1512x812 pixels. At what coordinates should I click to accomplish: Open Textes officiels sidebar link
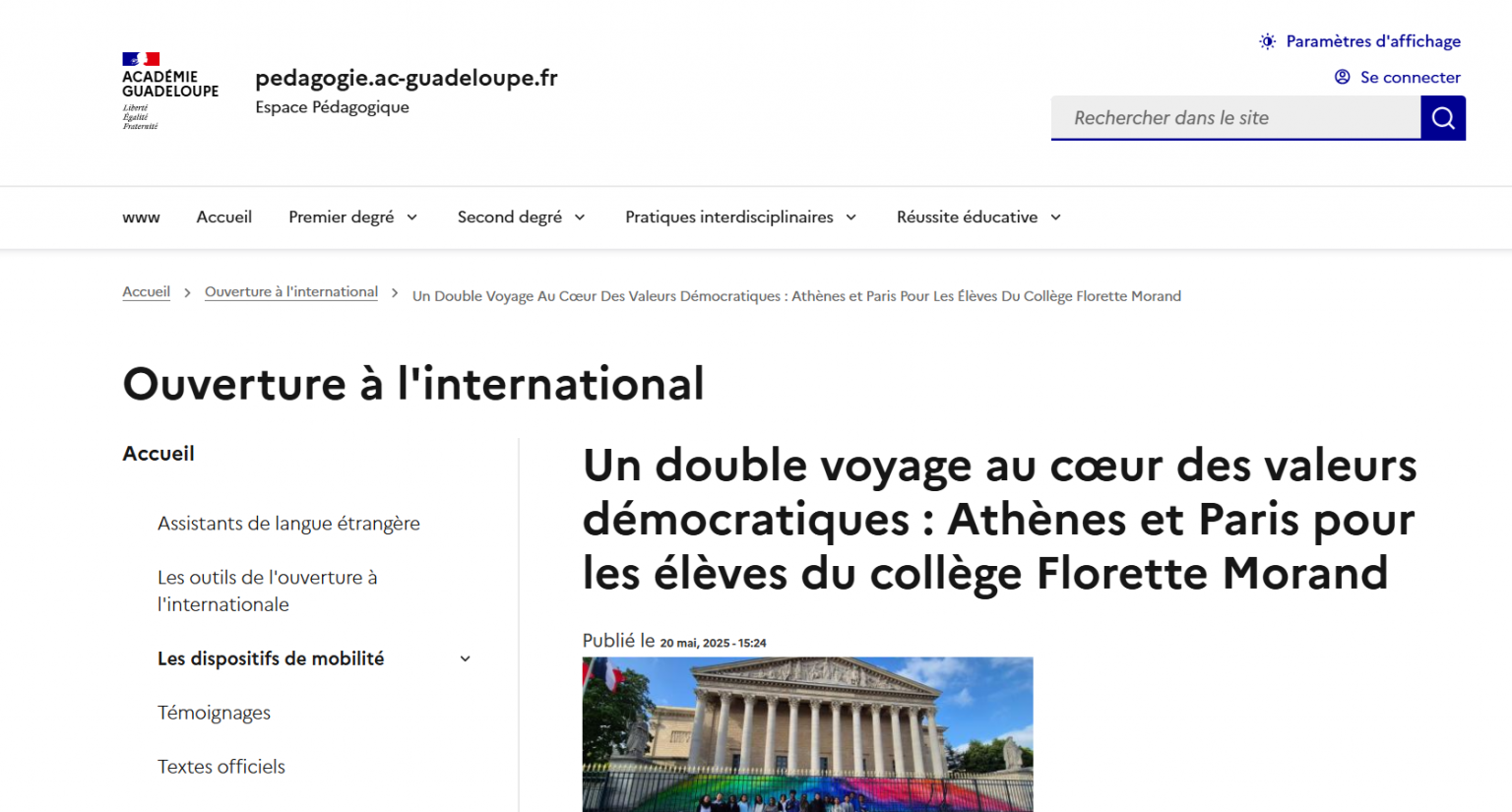pos(221,767)
